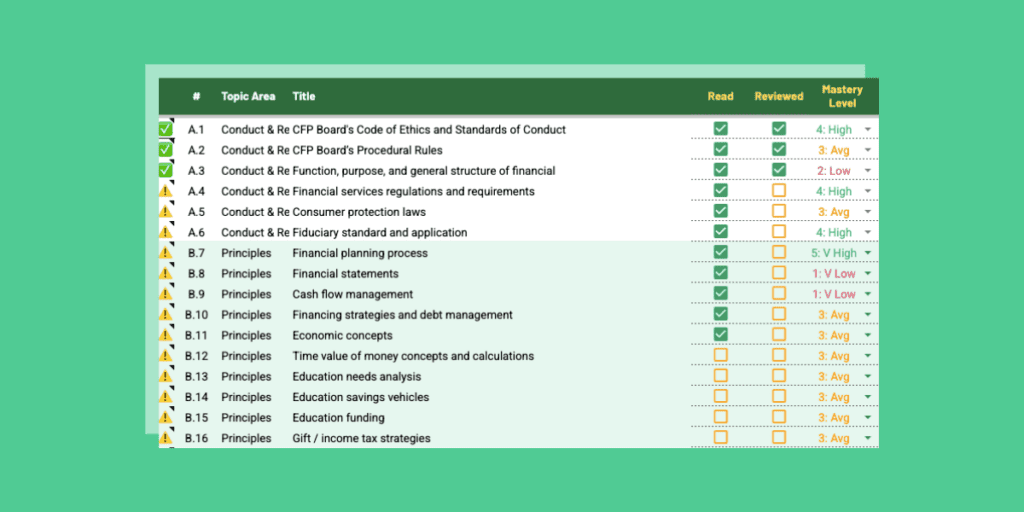
Task: Click the warning status icon for B.9
Action: (165, 294)
